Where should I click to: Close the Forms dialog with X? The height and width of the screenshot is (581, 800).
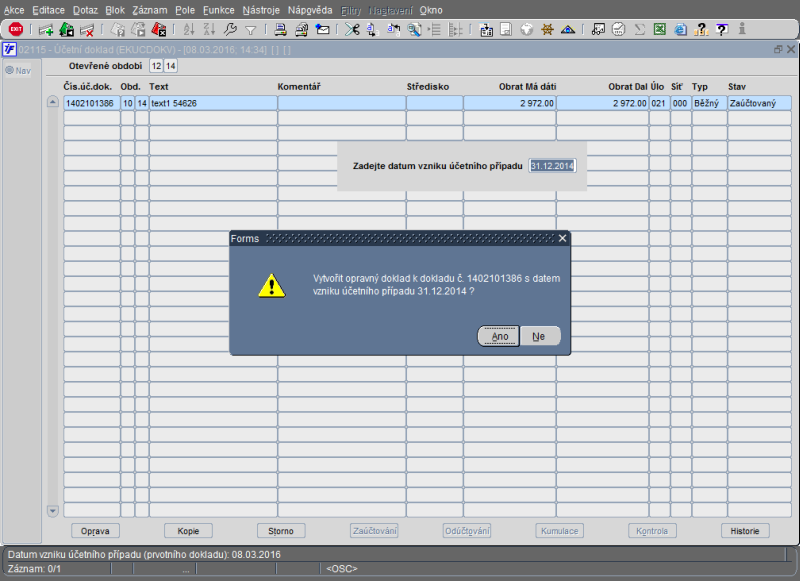(x=562, y=238)
